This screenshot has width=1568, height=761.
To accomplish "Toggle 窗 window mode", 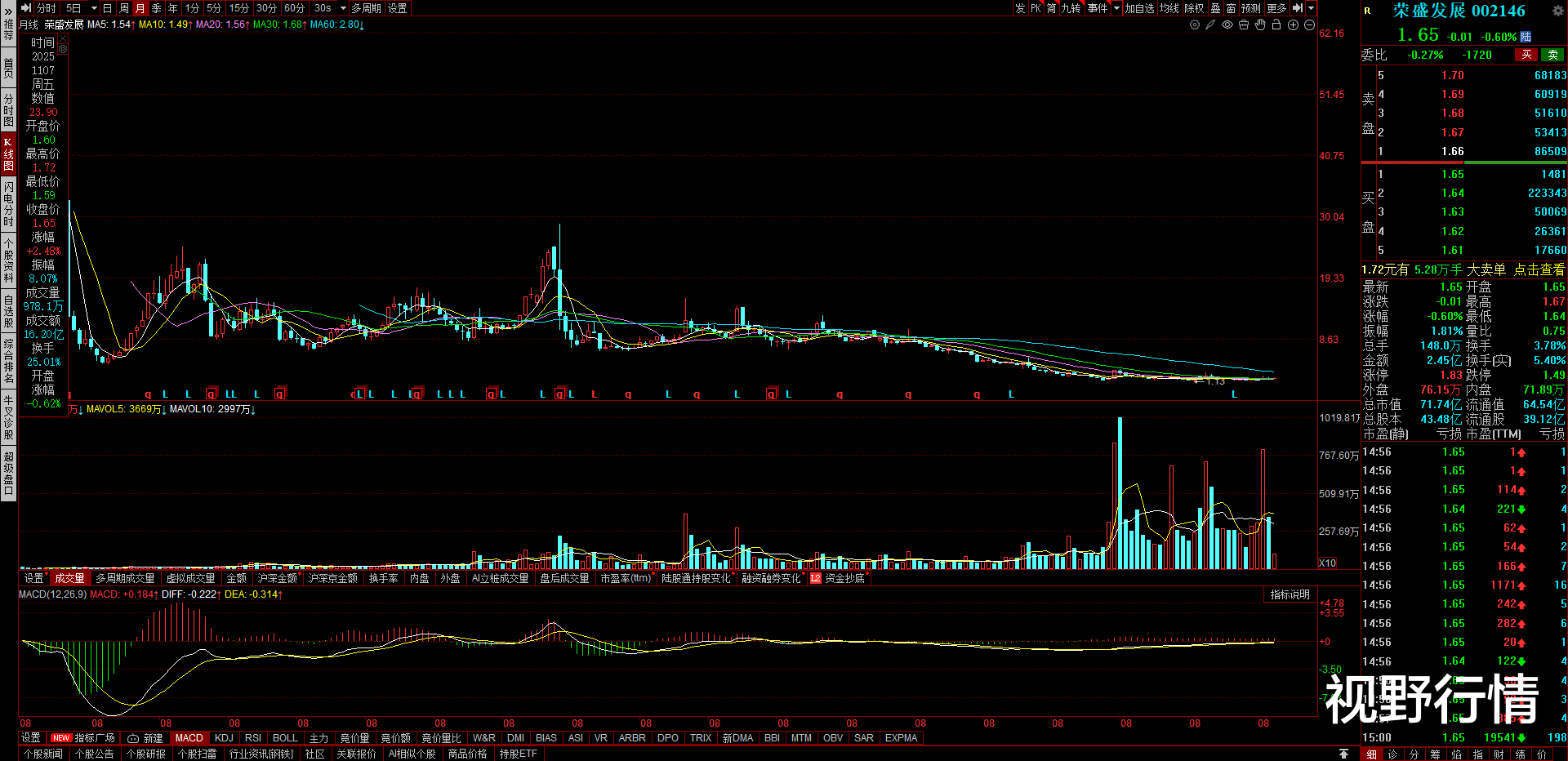I will pos(1231,8).
